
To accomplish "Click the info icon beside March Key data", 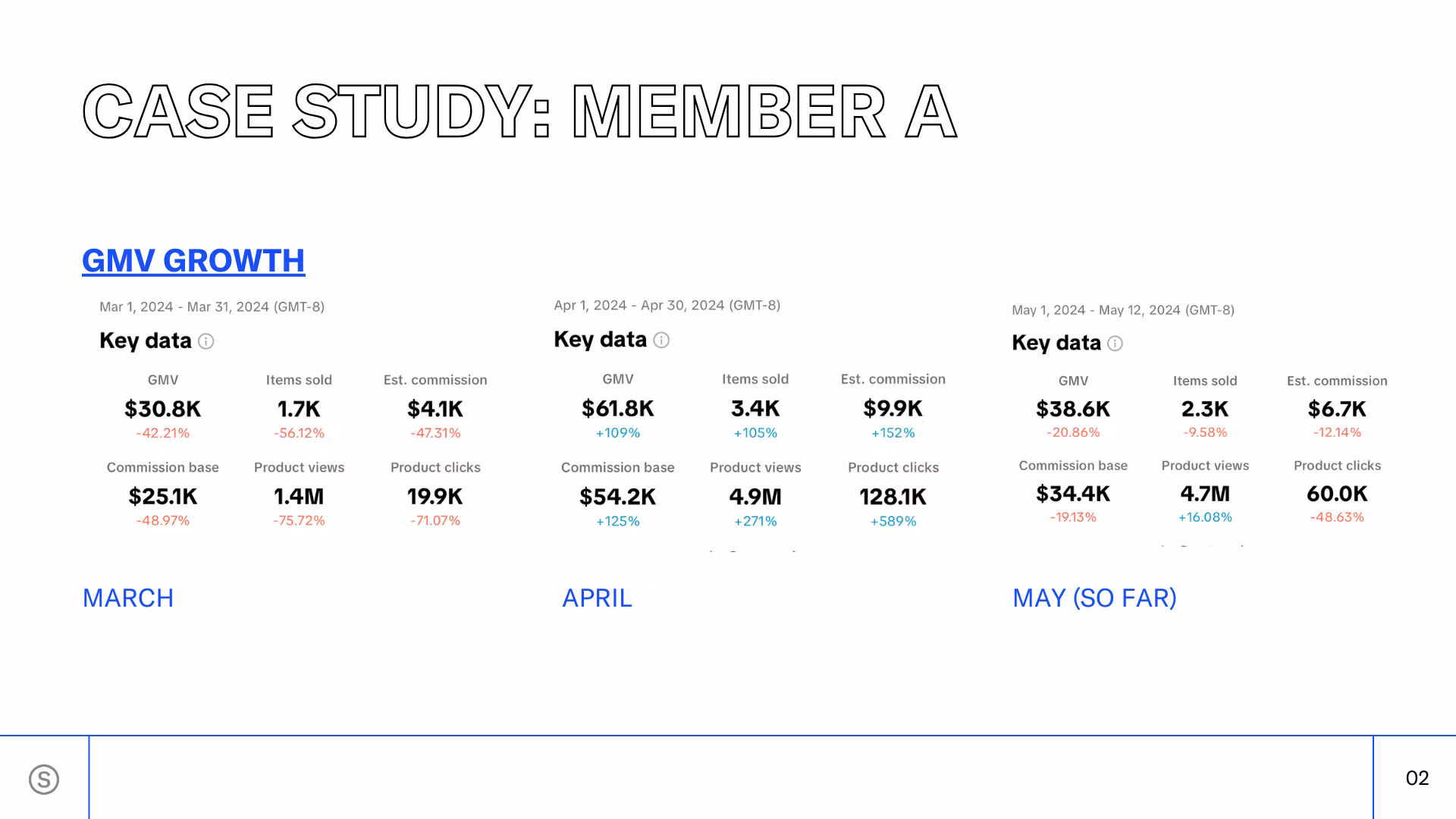I will [206, 341].
